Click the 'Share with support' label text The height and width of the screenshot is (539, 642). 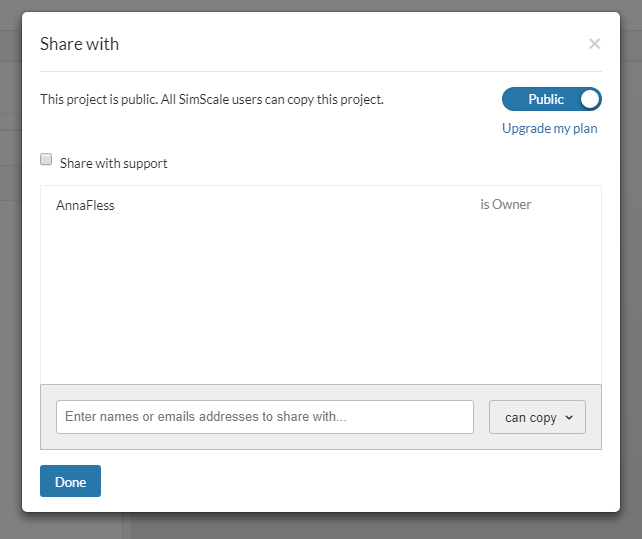pyautogui.click(x=113, y=163)
